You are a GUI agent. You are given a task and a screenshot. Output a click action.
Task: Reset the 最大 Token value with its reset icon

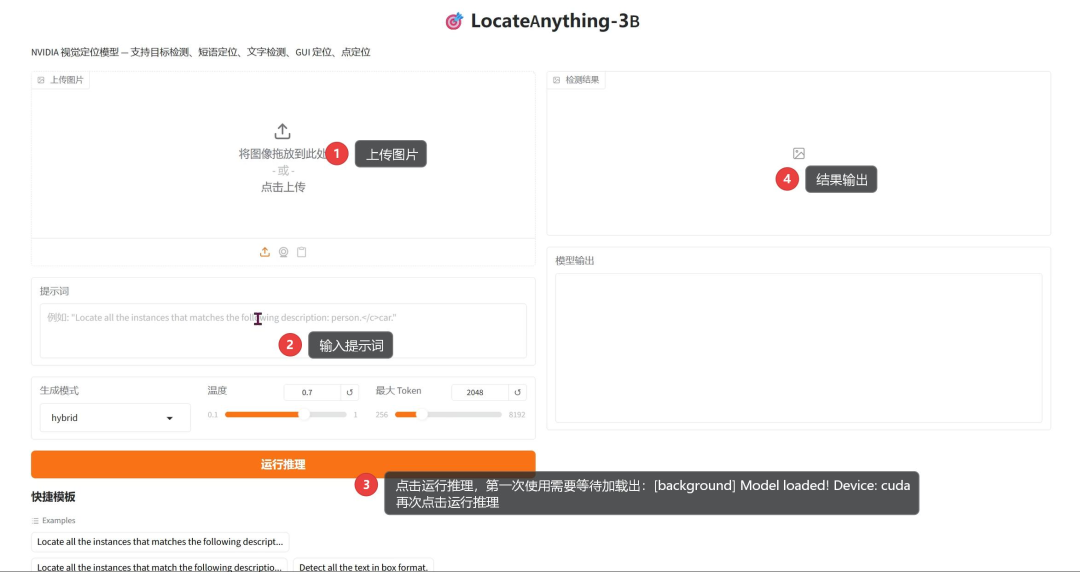(x=517, y=392)
